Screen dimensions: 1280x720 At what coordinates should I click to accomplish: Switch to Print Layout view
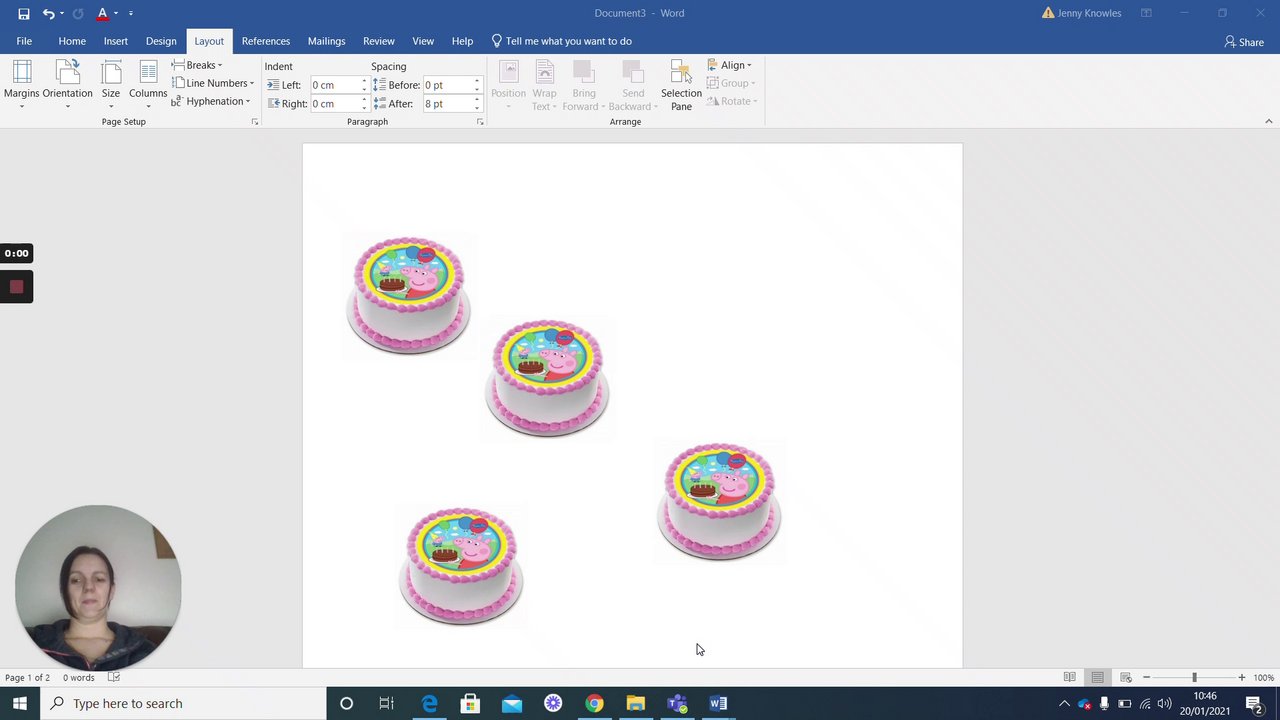click(x=1097, y=678)
